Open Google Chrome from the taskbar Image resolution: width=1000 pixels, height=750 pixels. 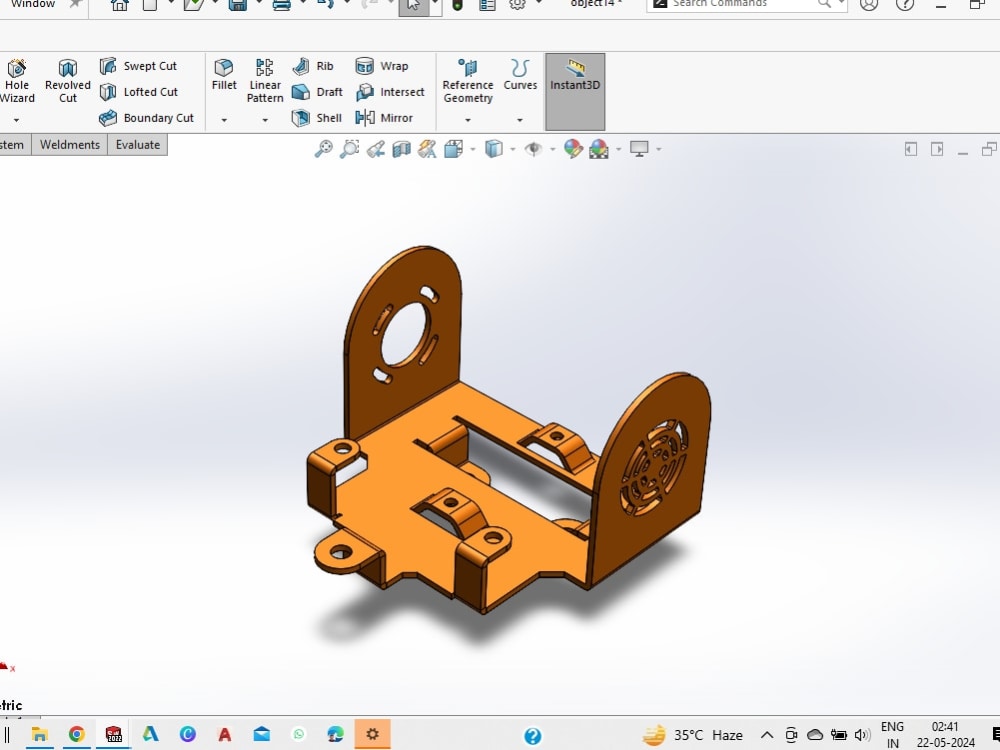(x=77, y=734)
